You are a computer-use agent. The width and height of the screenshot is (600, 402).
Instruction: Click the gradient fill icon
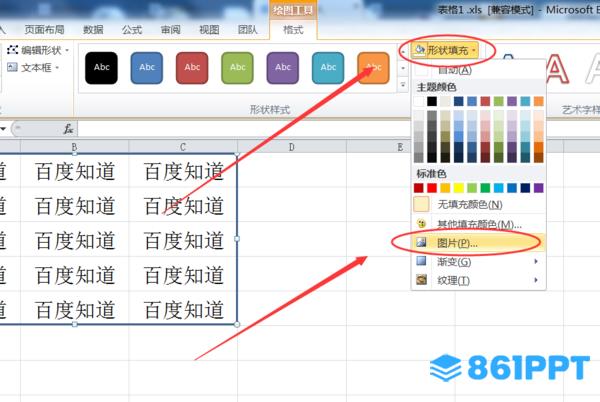(421, 261)
